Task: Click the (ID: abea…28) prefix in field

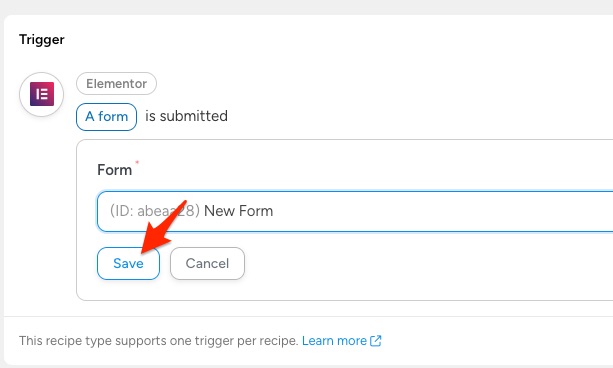Action: 155,211
